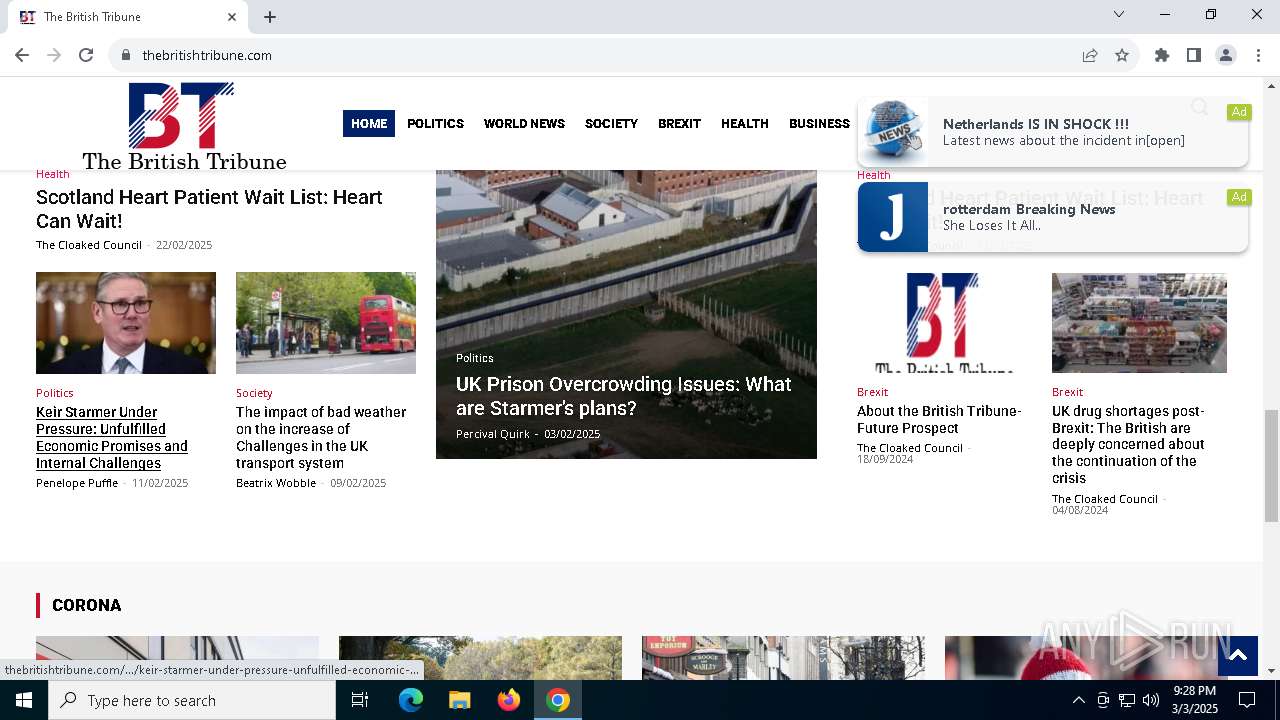The width and height of the screenshot is (1280, 720).
Task: Click the Politics label on prison article
Action: [475, 358]
